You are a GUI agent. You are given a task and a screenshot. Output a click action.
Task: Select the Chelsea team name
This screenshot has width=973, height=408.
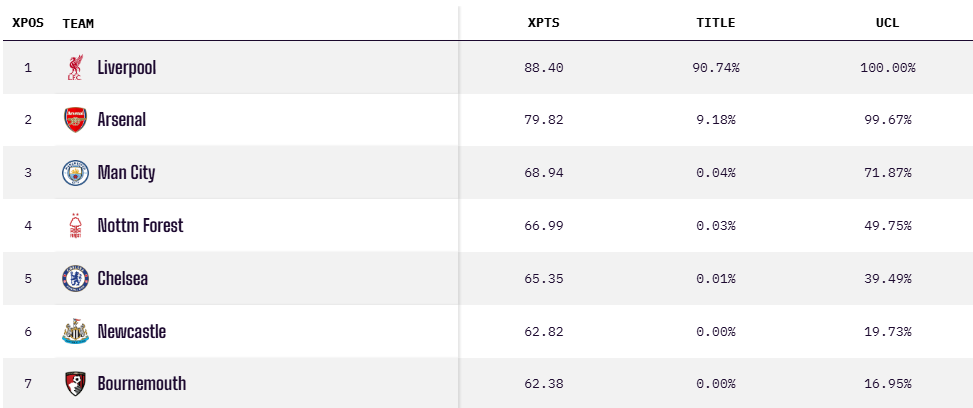pyautogui.click(x=123, y=279)
